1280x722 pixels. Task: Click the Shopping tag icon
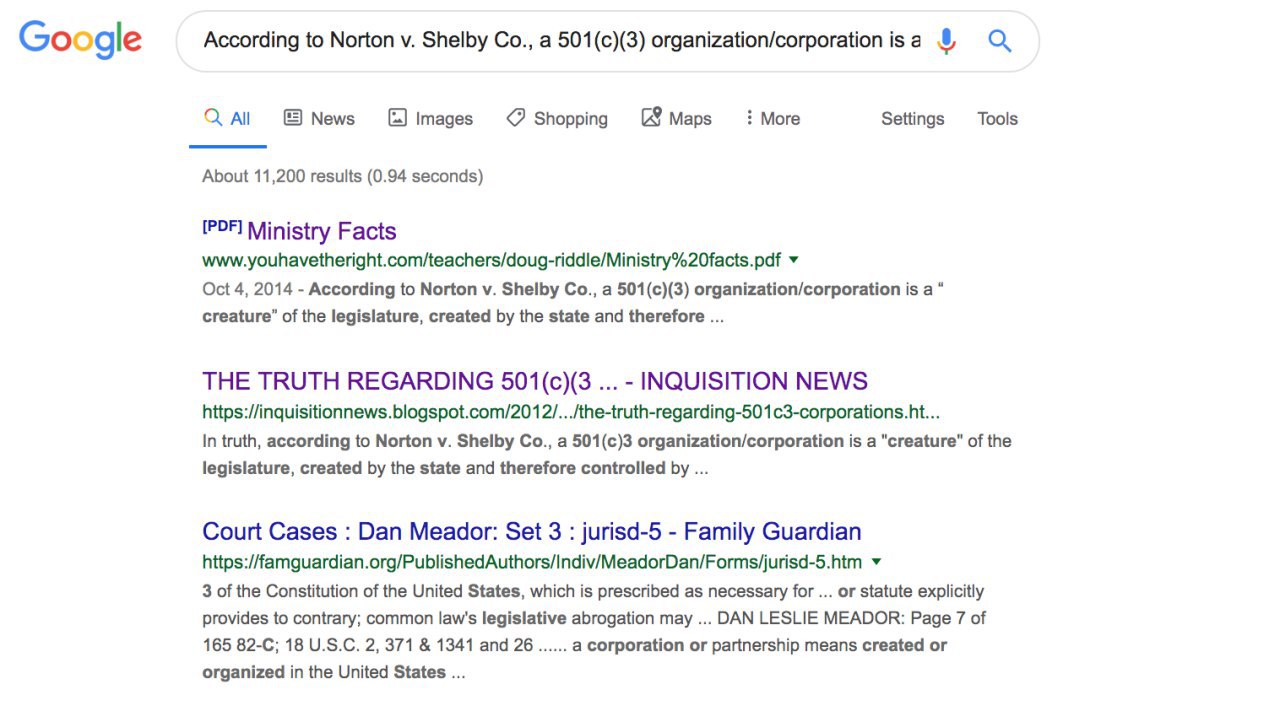click(x=515, y=118)
